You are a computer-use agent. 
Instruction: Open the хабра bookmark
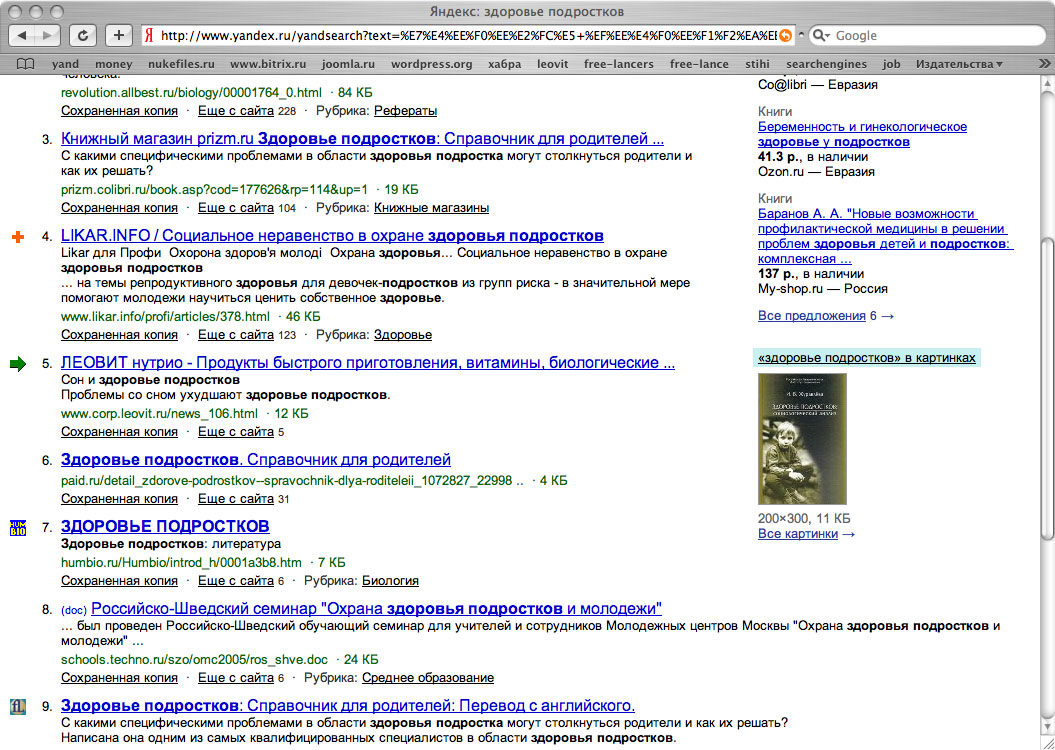click(x=505, y=64)
